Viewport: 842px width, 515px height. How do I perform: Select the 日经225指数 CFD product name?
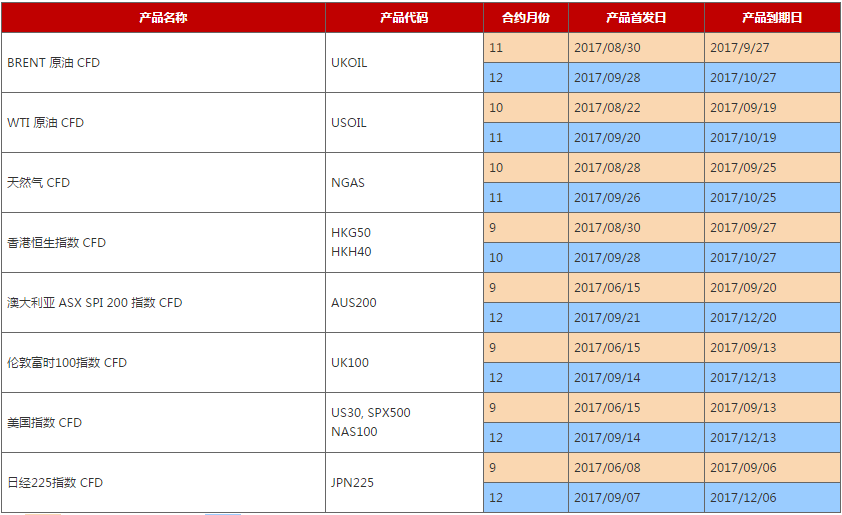[x=55, y=483]
